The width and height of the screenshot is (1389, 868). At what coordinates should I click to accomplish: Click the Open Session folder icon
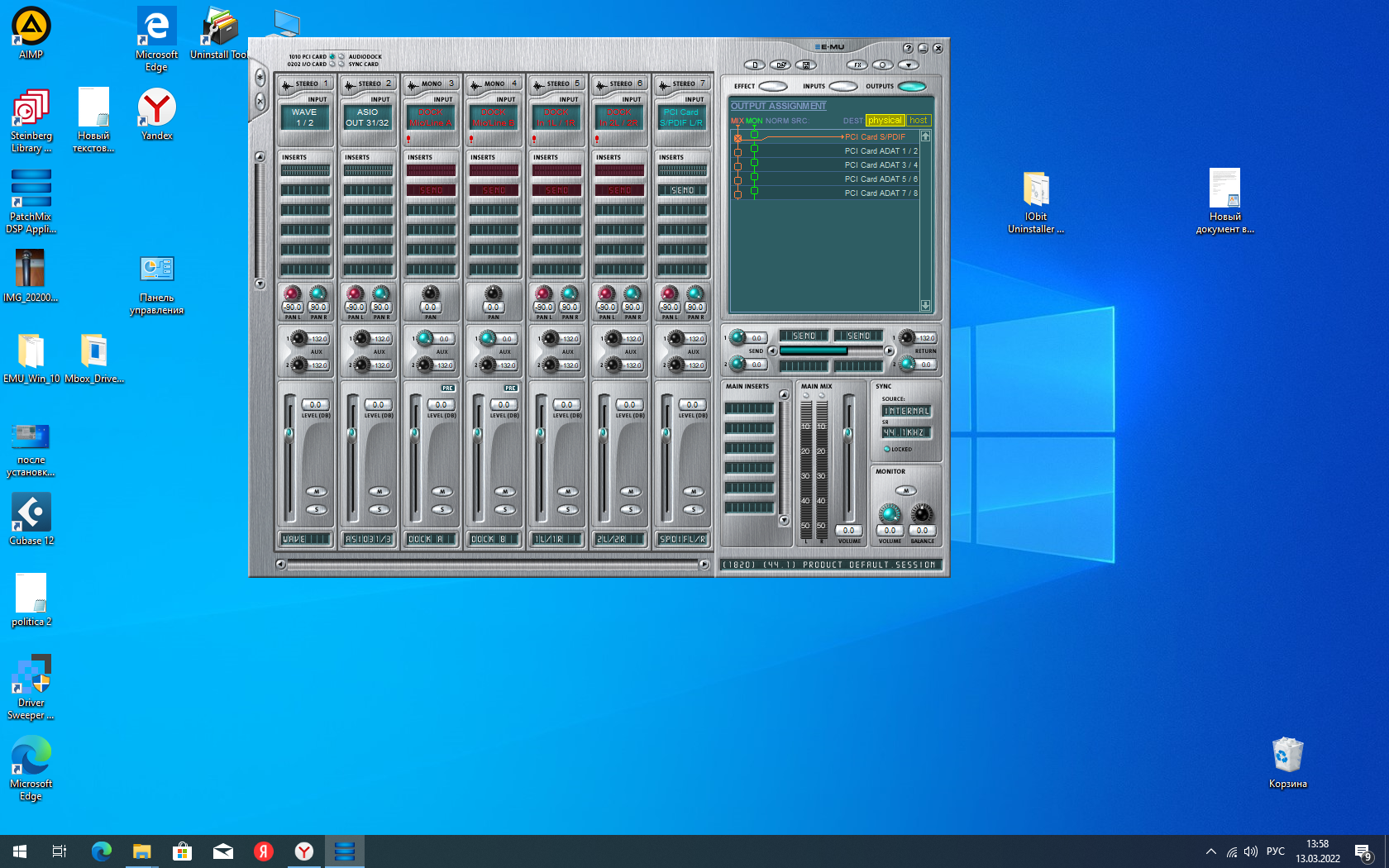[780, 64]
